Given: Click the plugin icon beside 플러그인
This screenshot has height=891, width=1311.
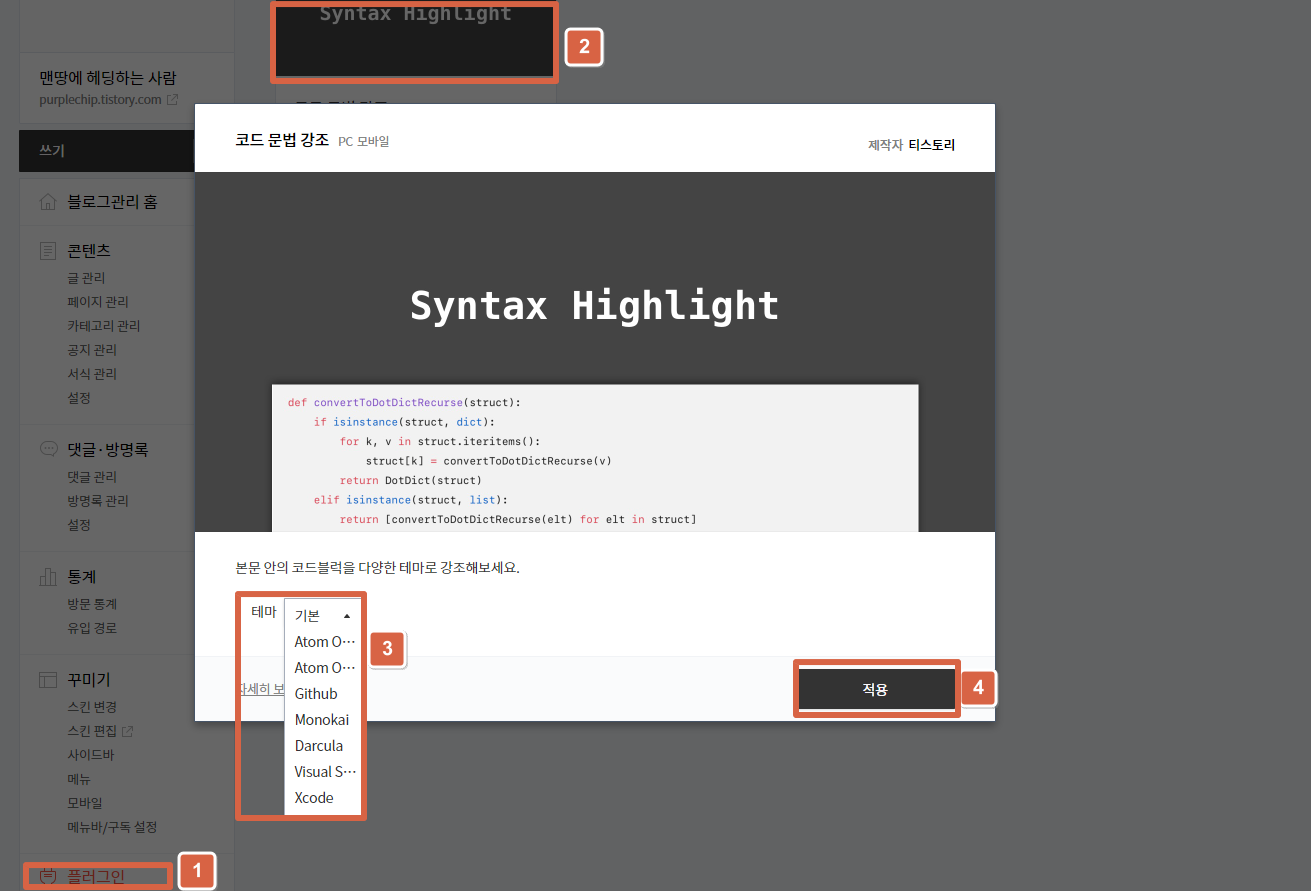Looking at the screenshot, I should (48, 877).
